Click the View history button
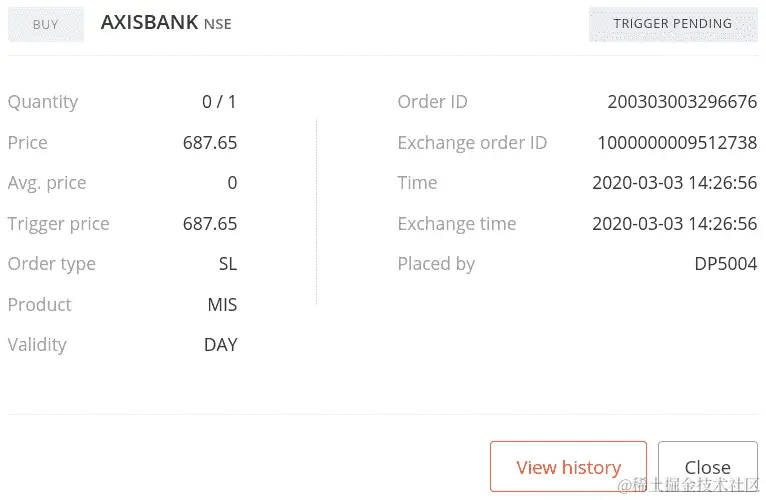766x500 pixels. coord(568,466)
